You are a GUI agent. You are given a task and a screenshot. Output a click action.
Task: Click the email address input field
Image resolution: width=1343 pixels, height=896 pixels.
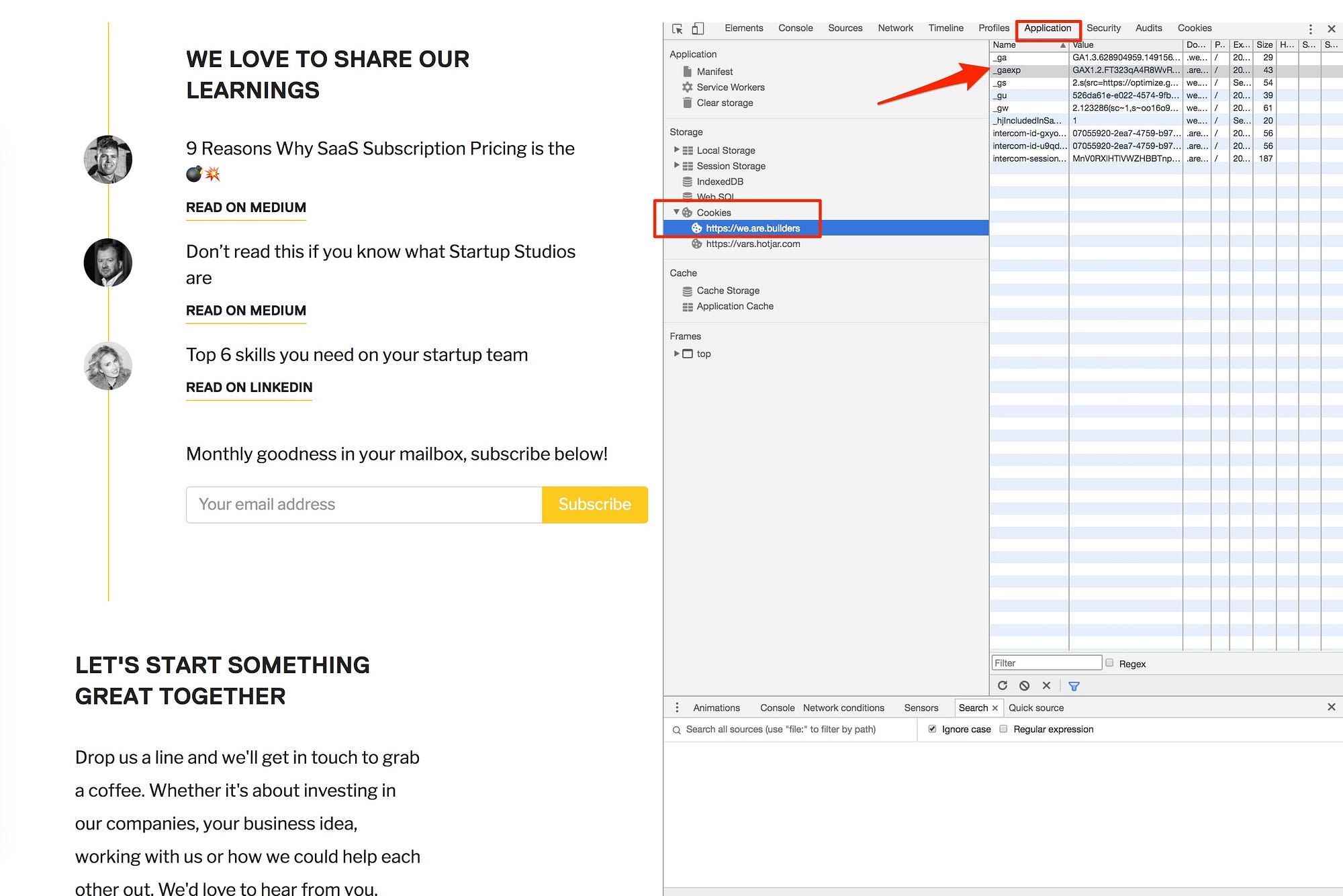coord(364,505)
